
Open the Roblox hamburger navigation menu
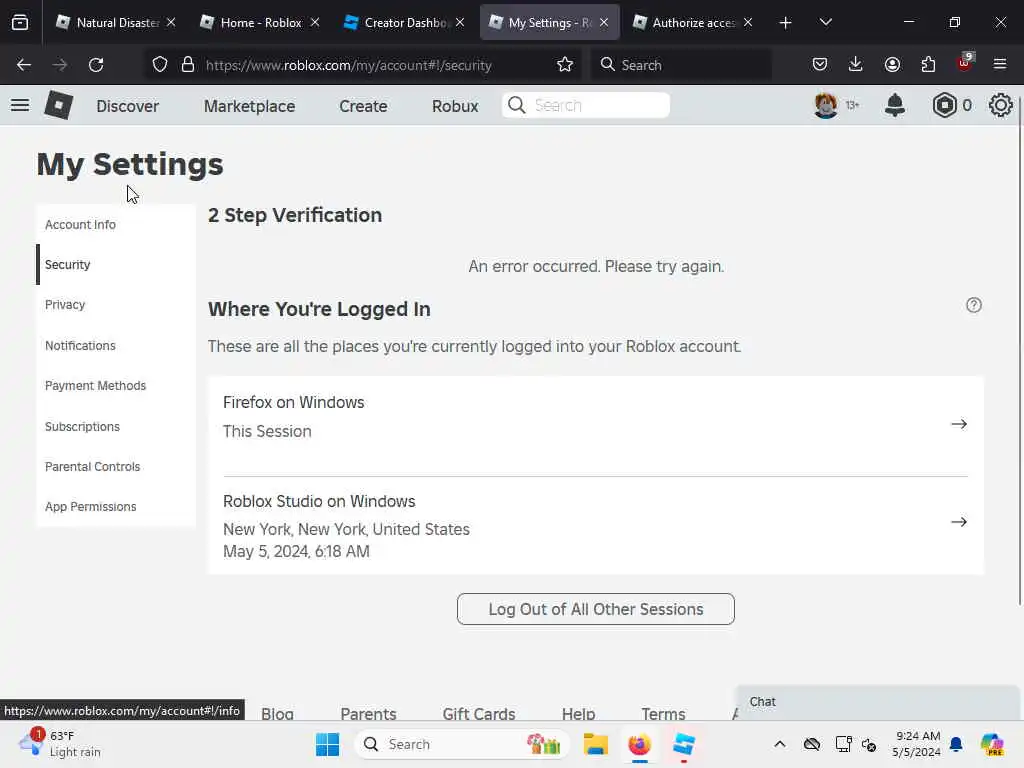[x=20, y=105]
